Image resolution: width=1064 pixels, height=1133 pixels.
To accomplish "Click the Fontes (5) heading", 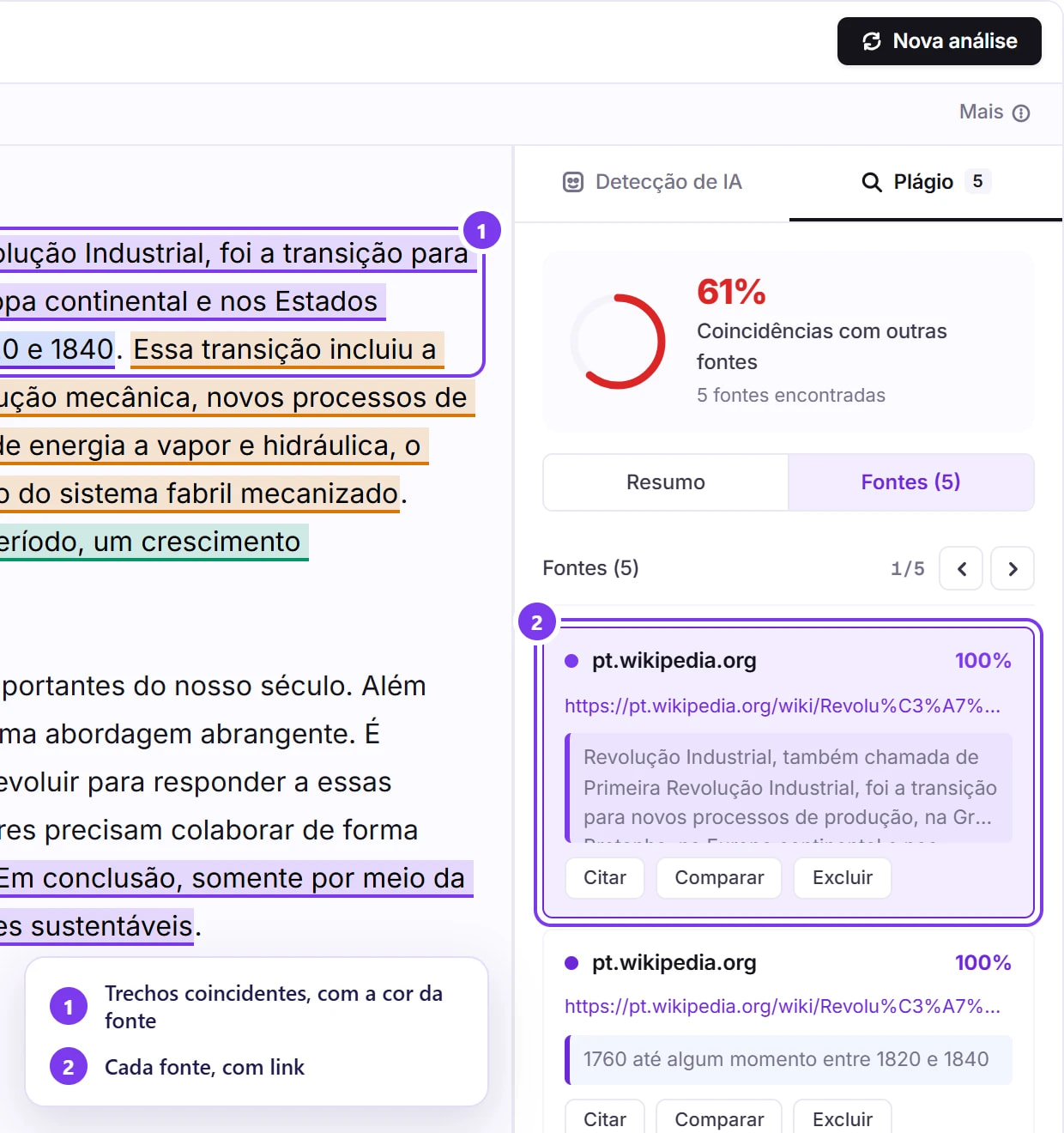I will pos(590,568).
